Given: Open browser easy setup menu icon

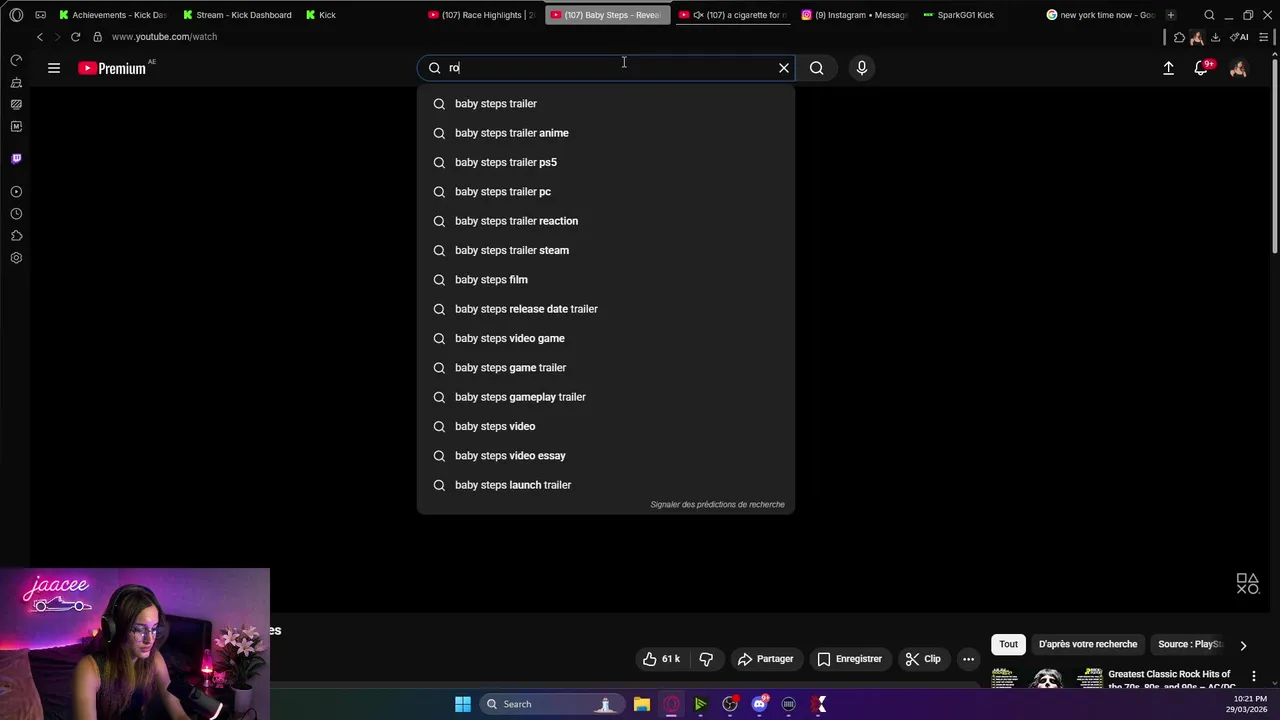Looking at the screenshot, I should (x=1264, y=37).
